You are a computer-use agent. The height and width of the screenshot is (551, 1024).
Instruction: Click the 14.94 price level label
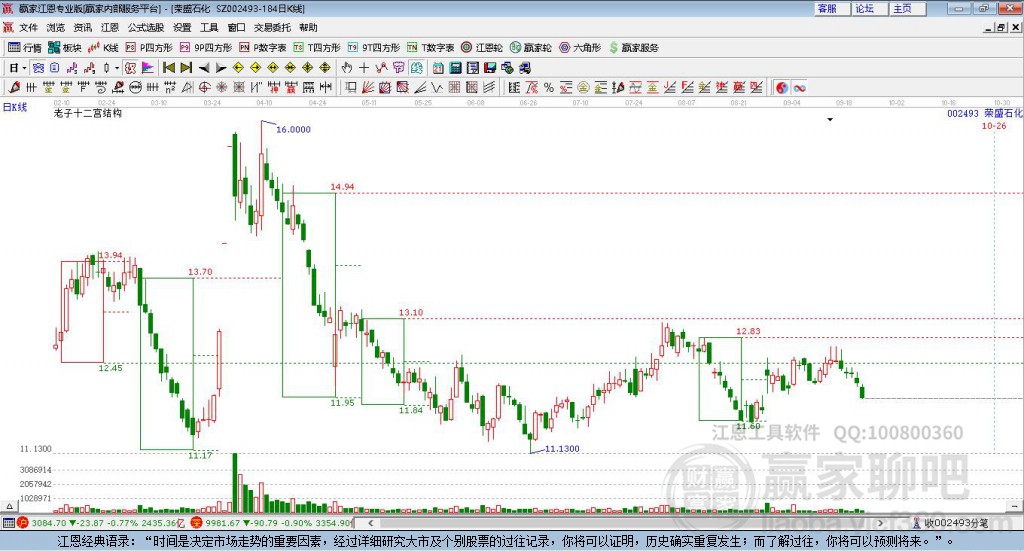point(342,187)
